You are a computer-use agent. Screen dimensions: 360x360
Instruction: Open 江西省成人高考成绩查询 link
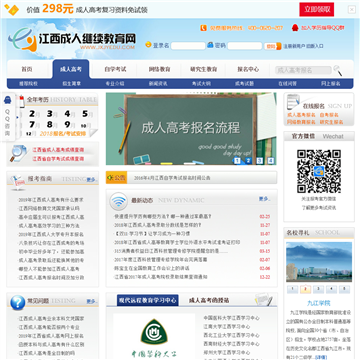58,150
